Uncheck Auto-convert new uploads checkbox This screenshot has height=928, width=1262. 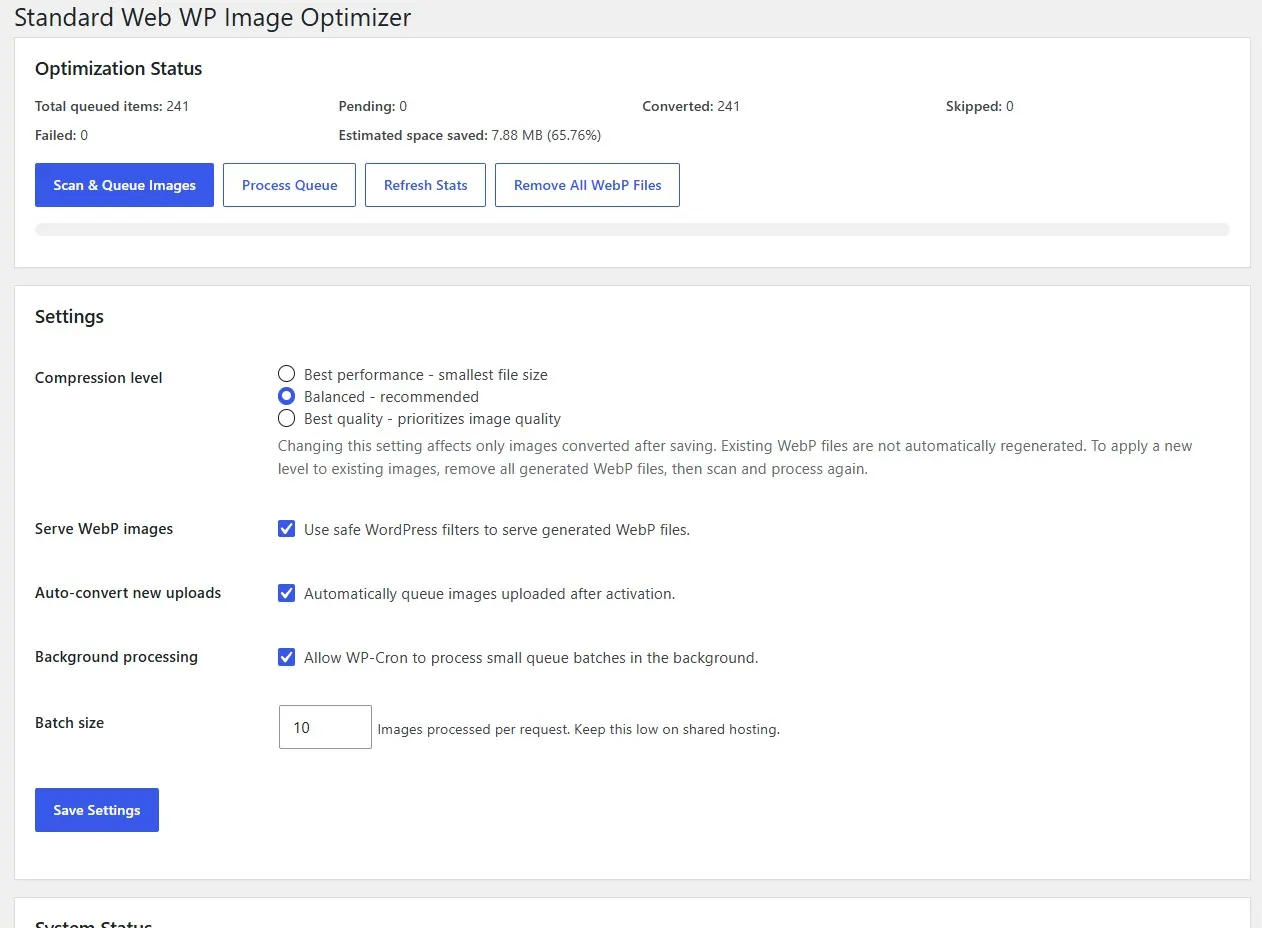pyautogui.click(x=287, y=593)
